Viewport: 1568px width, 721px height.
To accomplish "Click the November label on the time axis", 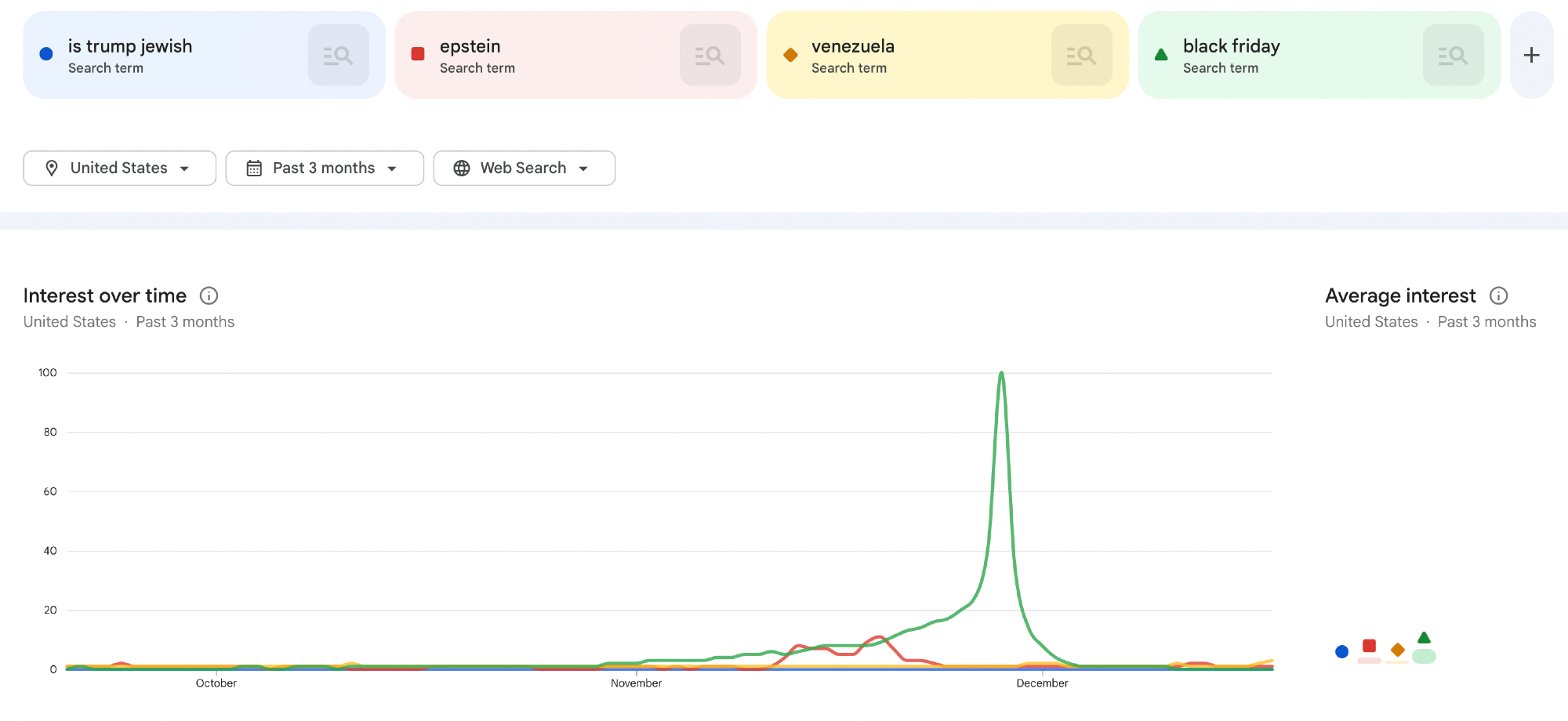I will [636, 683].
